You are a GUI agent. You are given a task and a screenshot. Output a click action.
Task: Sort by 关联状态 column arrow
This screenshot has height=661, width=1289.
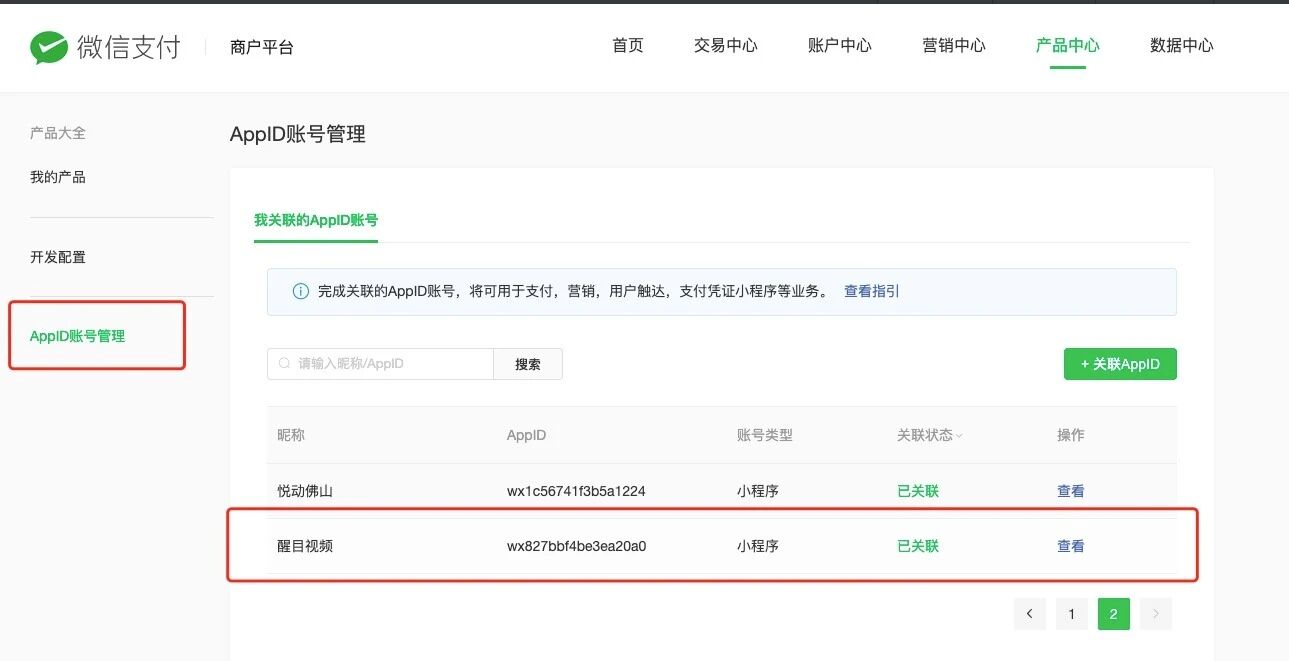(959, 436)
